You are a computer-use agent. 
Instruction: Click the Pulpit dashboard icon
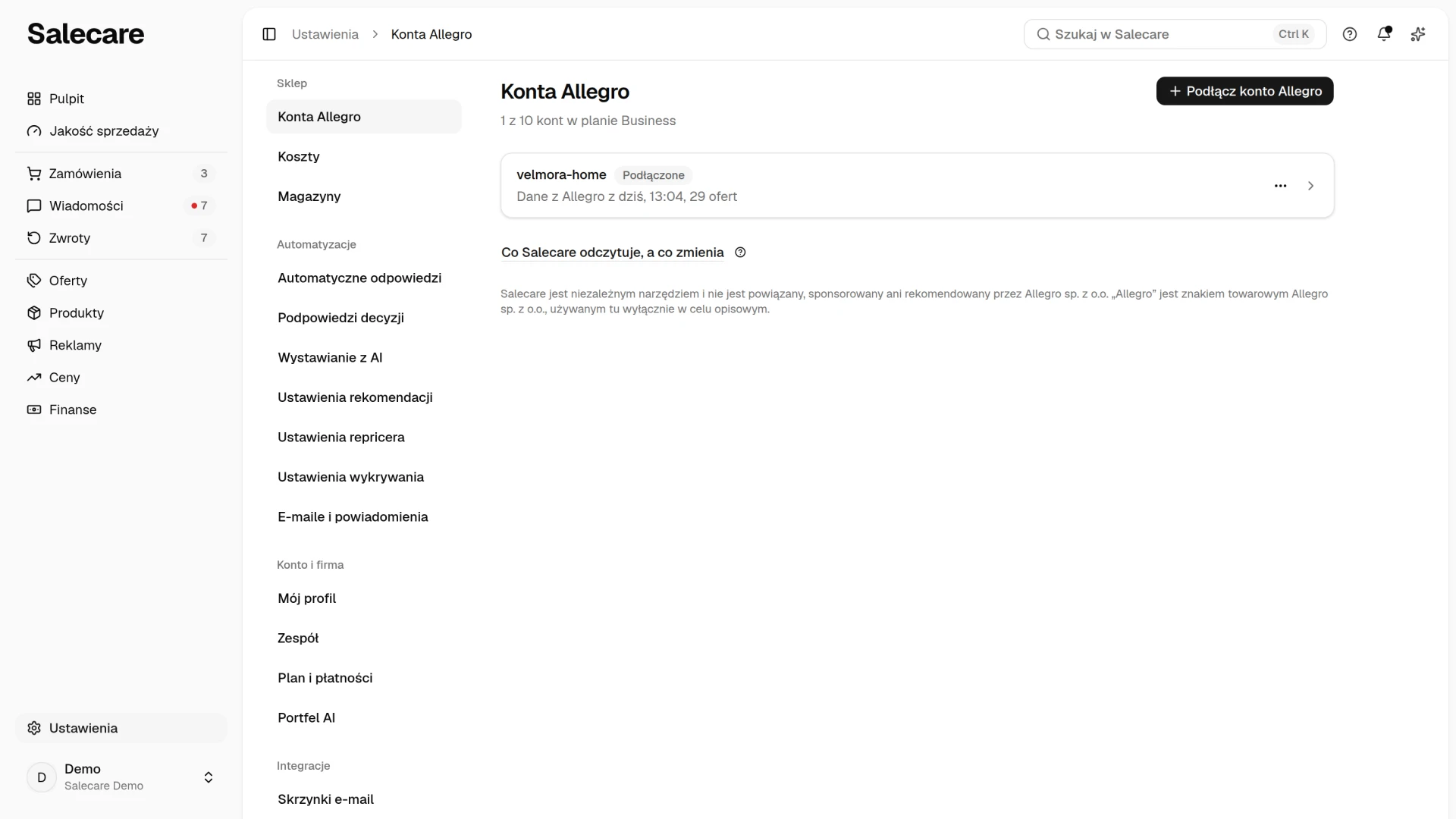click(x=34, y=99)
